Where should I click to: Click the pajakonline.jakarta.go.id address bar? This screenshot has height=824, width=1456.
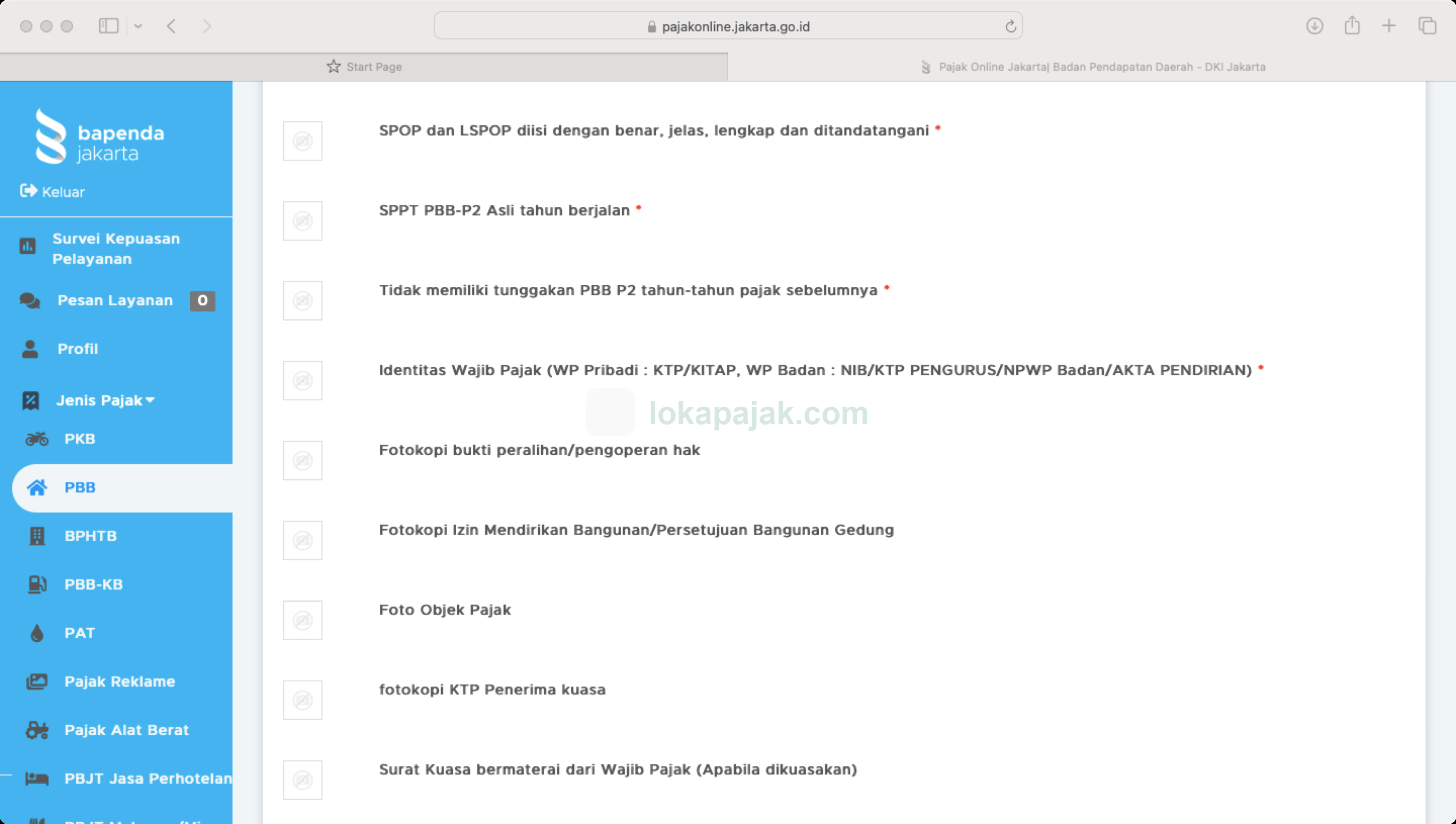[728, 26]
